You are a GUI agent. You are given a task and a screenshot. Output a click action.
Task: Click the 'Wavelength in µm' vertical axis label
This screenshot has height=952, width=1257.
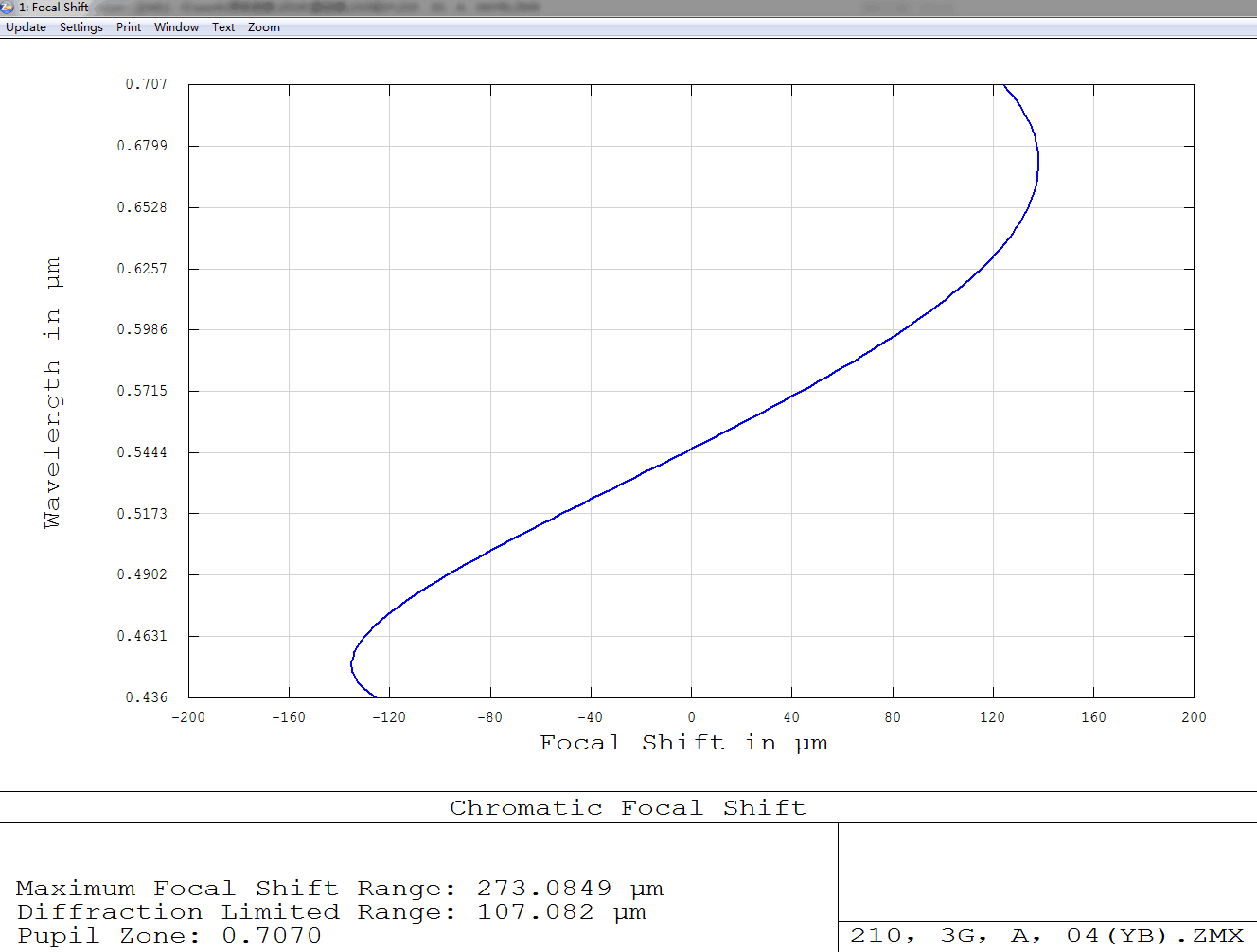tap(52, 392)
